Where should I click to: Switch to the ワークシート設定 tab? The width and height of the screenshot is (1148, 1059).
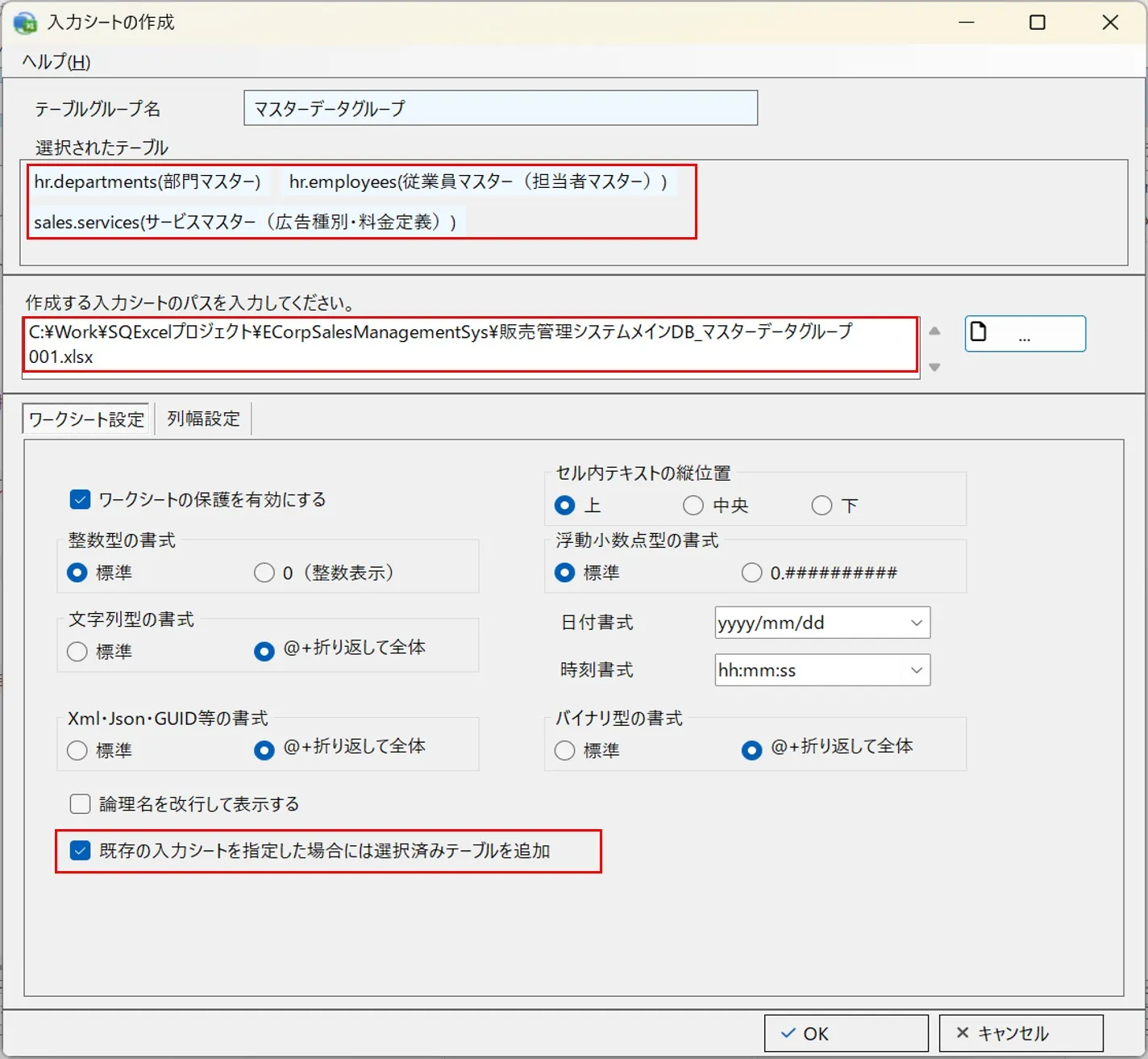pyautogui.click(x=86, y=419)
